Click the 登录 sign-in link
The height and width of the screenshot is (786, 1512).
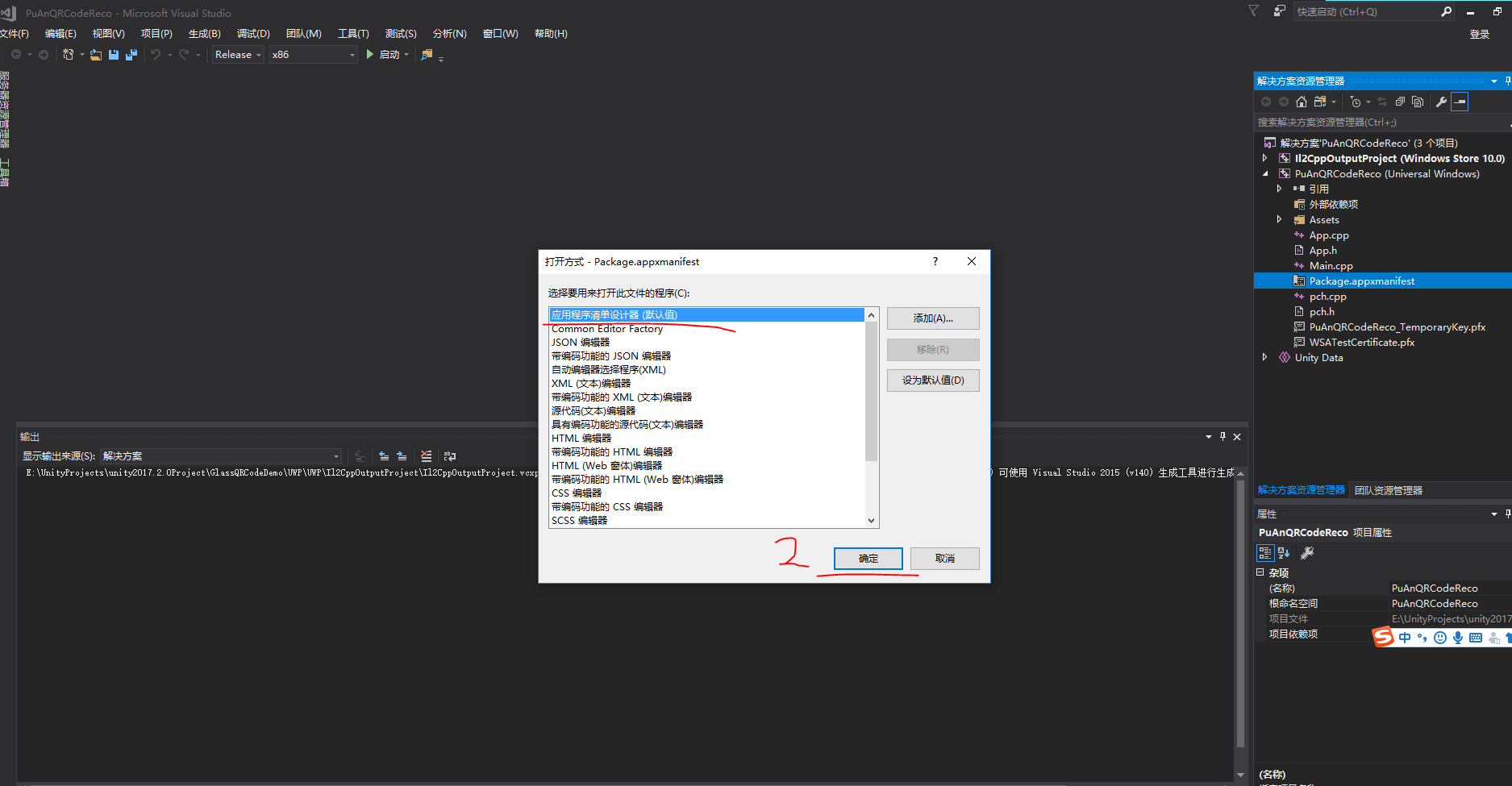click(1480, 35)
